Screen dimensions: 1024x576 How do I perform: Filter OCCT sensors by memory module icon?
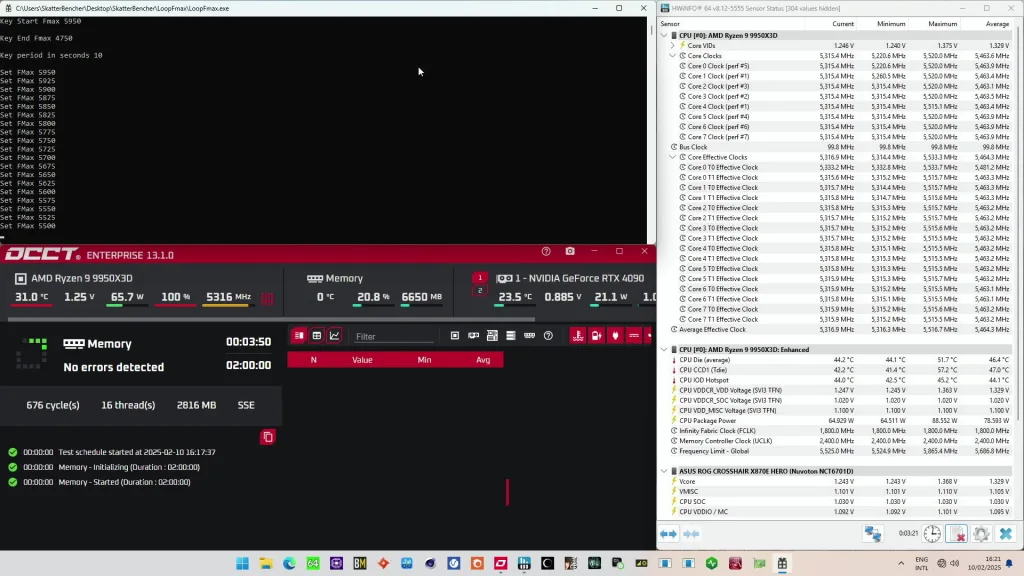point(530,336)
